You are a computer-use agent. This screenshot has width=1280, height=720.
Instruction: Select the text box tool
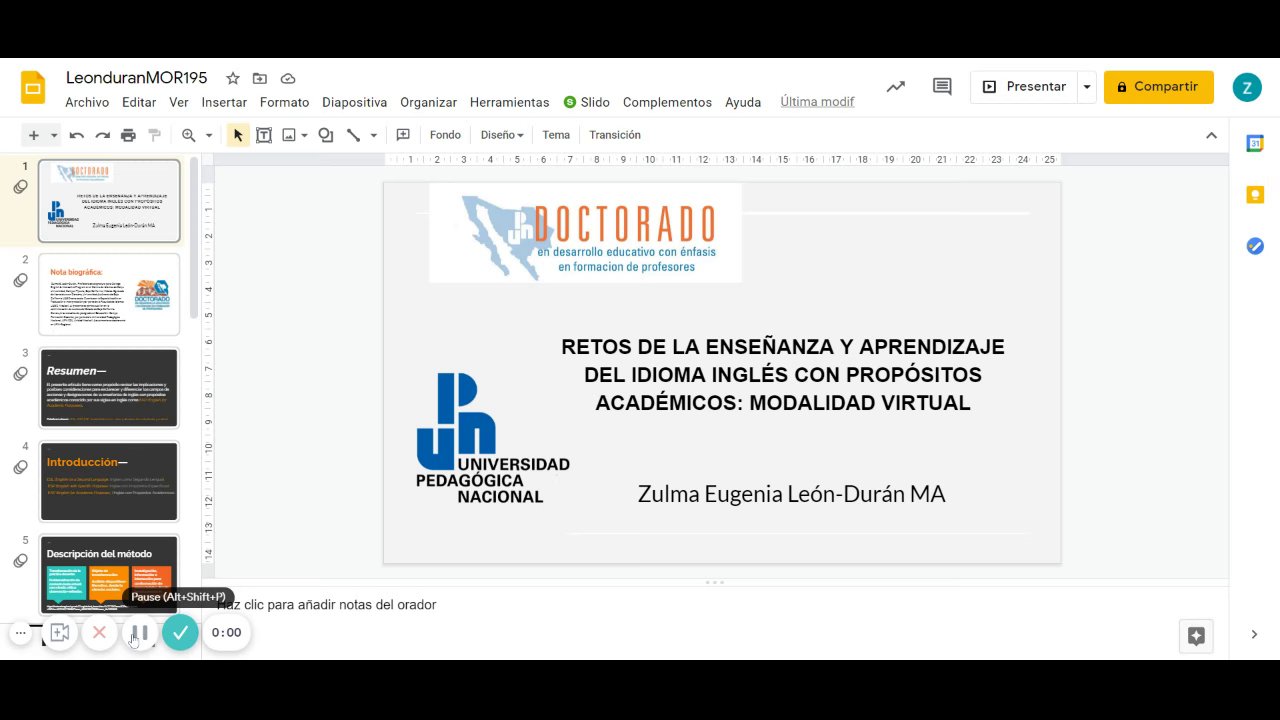pyautogui.click(x=264, y=135)
